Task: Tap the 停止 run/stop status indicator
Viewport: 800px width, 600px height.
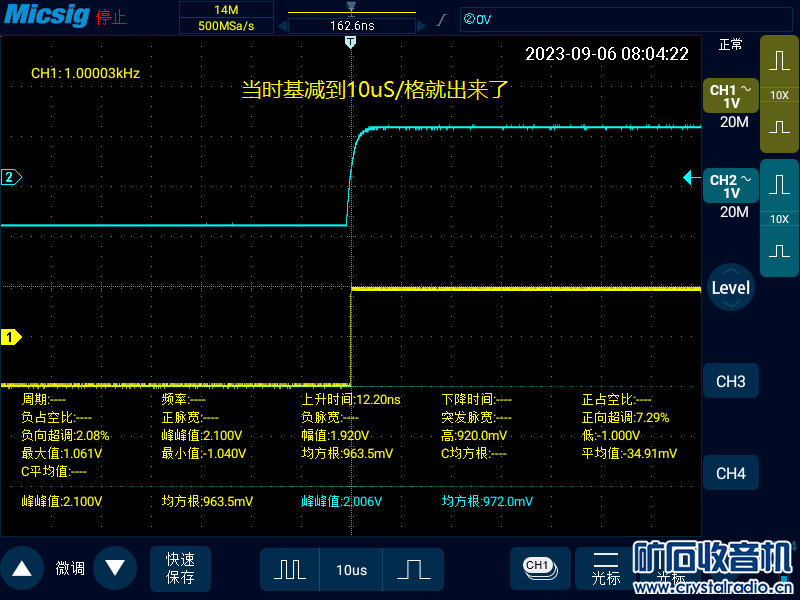Action: (x=111, y=17)
